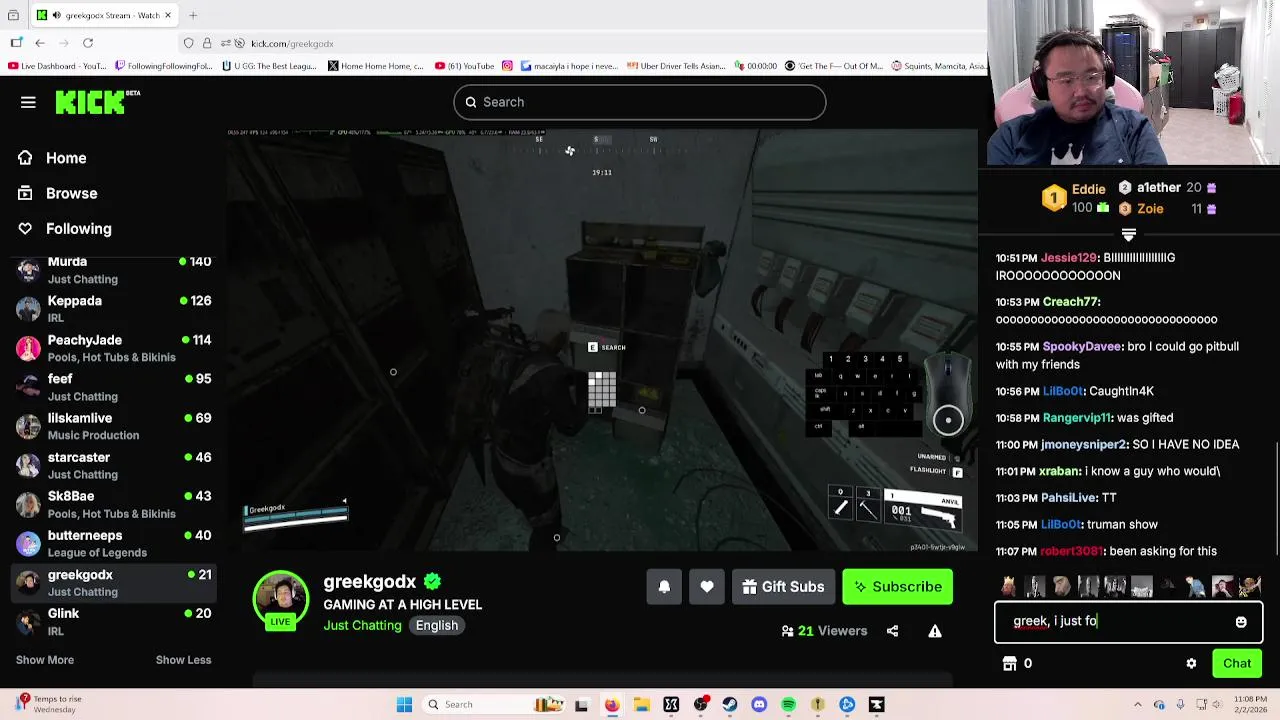
Task: Open the Browse sidebar item
Action: pyautogui.click(x=57, y=193)
